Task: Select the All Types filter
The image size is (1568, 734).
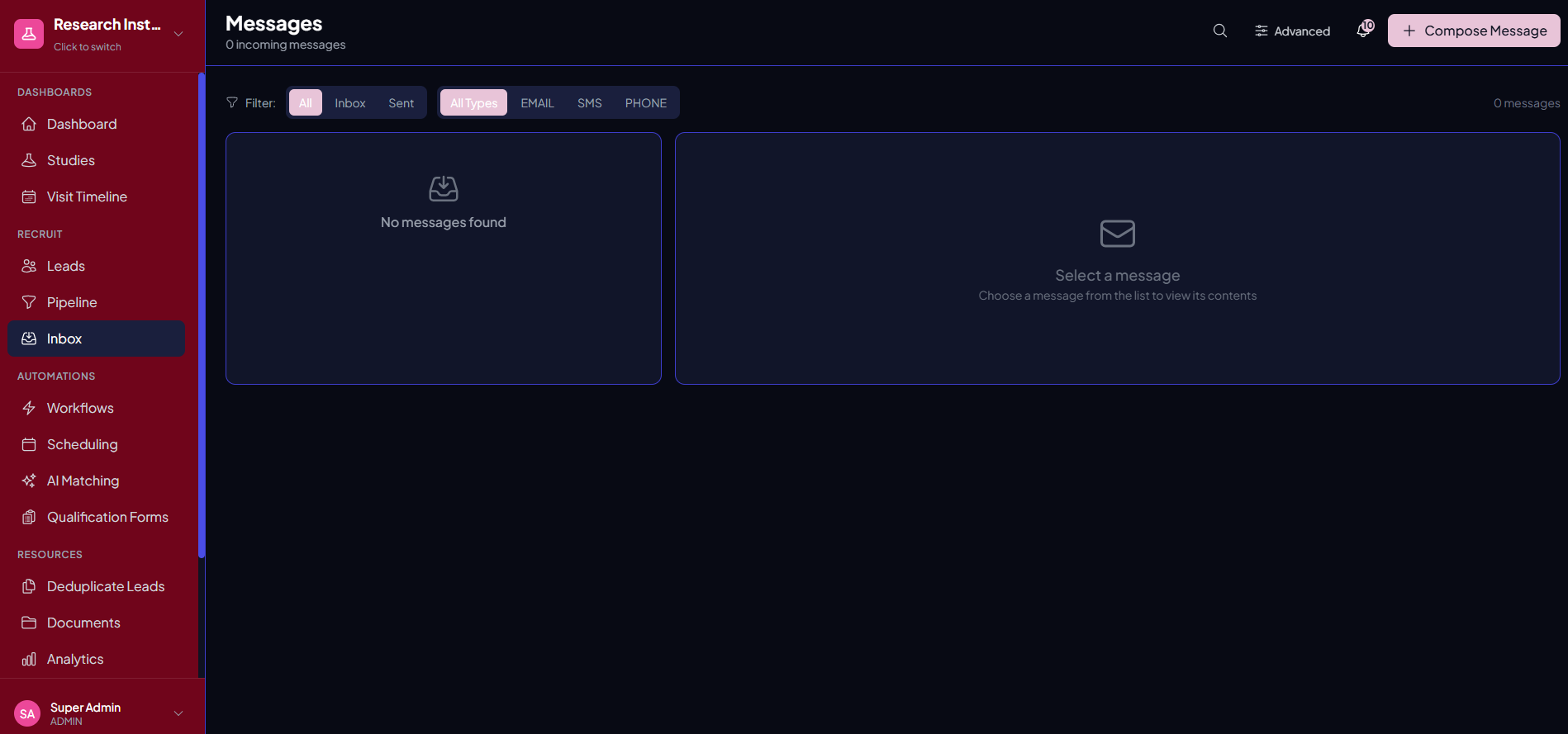Action: pos(474,102)
